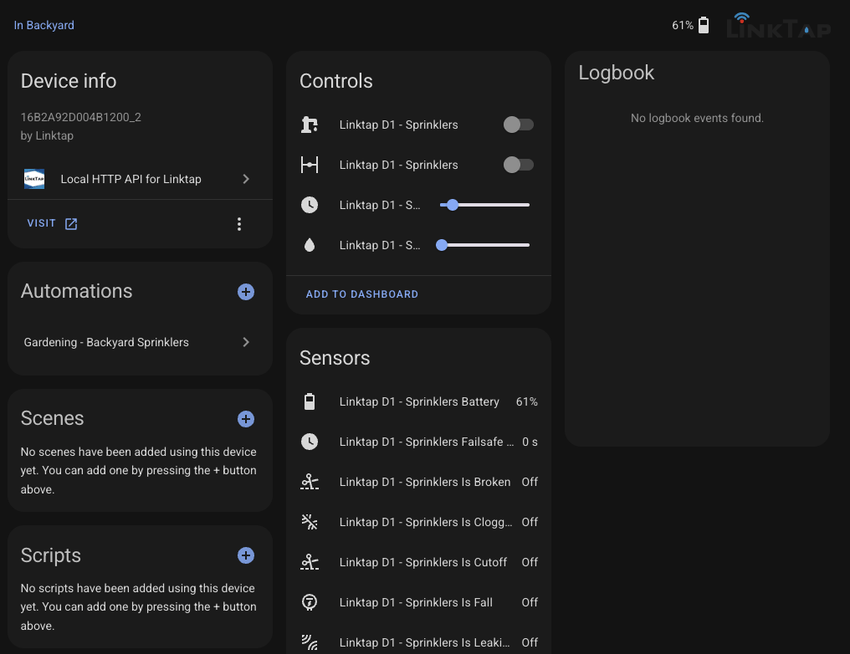850x654 pixels.
Task: Expand the Local HTTP API chevron
Action: click(246, 179)
